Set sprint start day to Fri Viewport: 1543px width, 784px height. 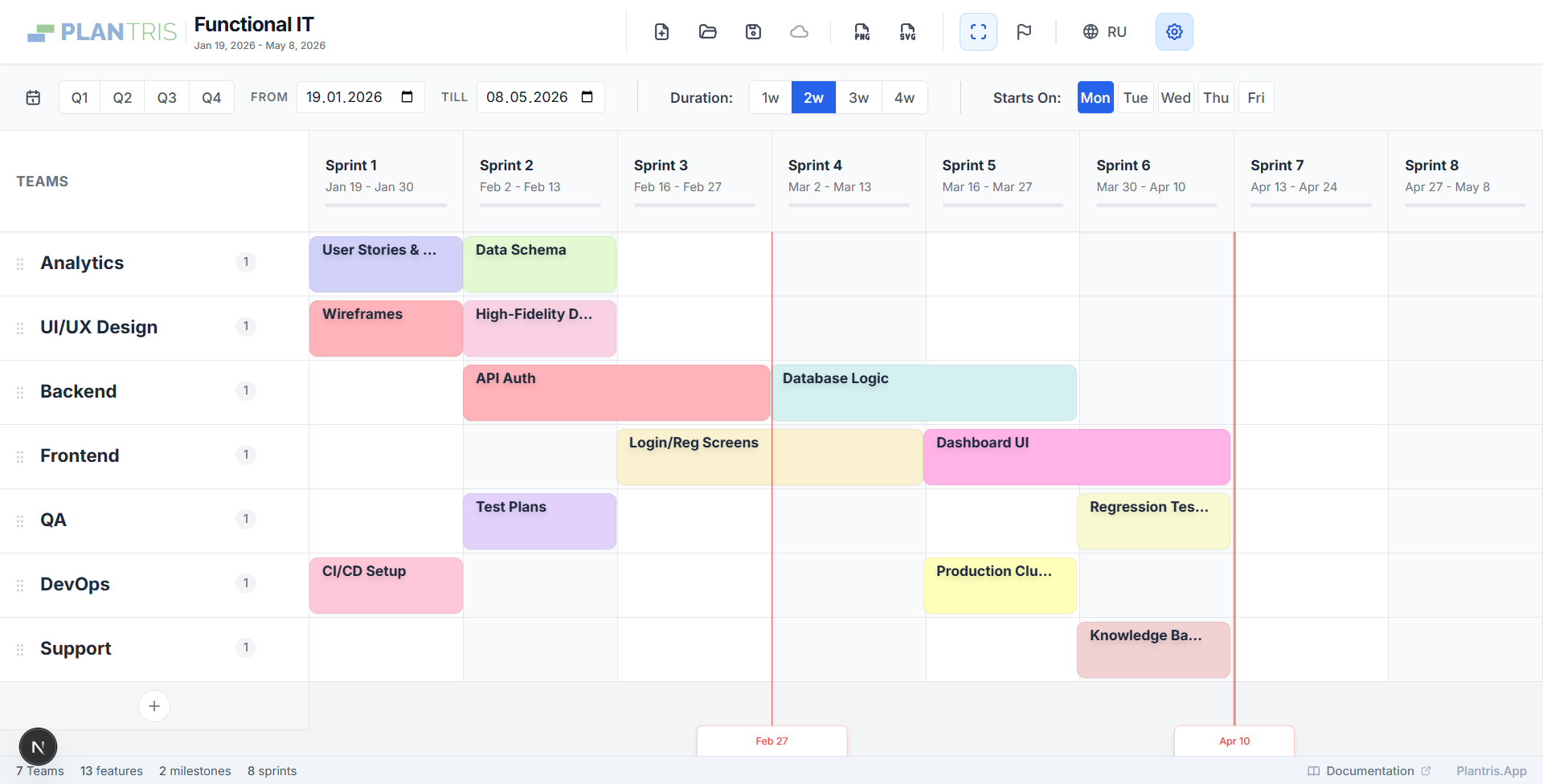point(1256,97)
